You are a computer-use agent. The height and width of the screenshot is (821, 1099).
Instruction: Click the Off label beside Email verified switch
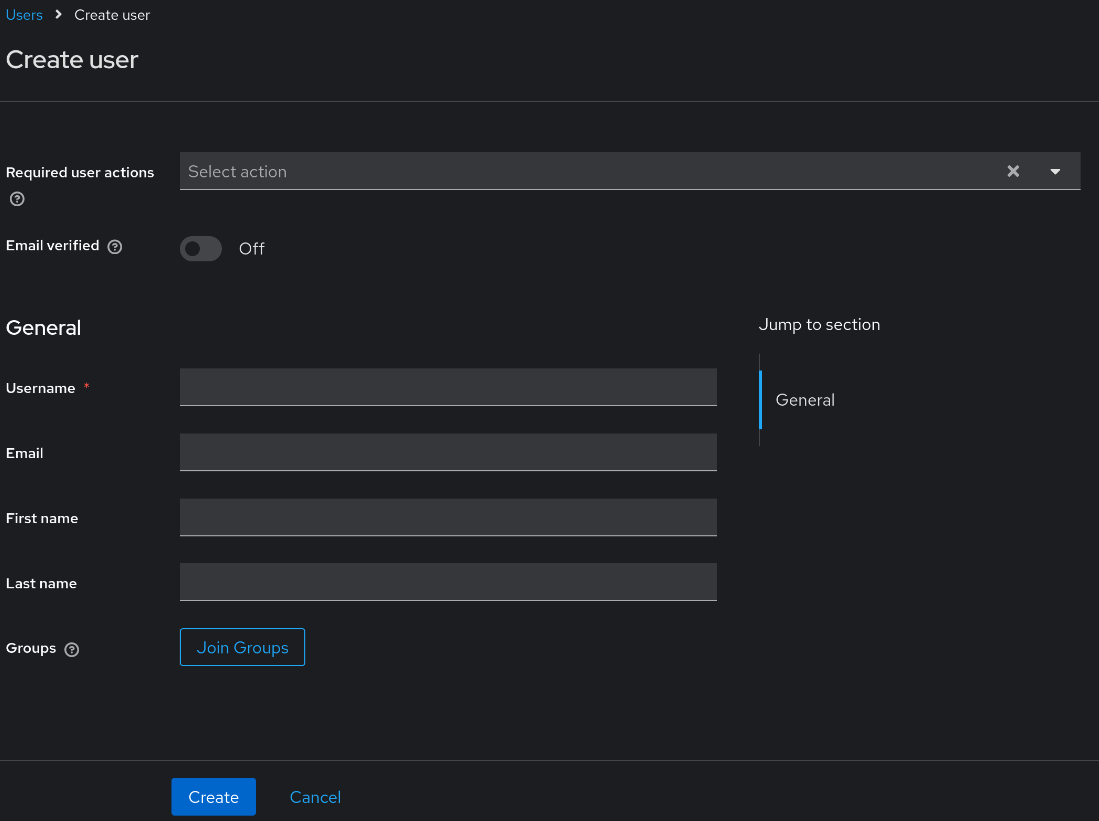tap(251, 249)
